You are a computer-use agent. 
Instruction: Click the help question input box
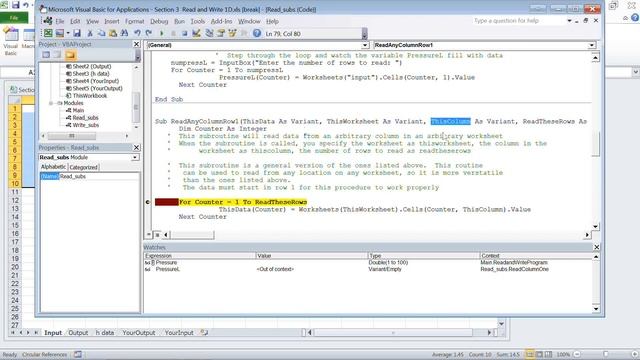point(518,21)
